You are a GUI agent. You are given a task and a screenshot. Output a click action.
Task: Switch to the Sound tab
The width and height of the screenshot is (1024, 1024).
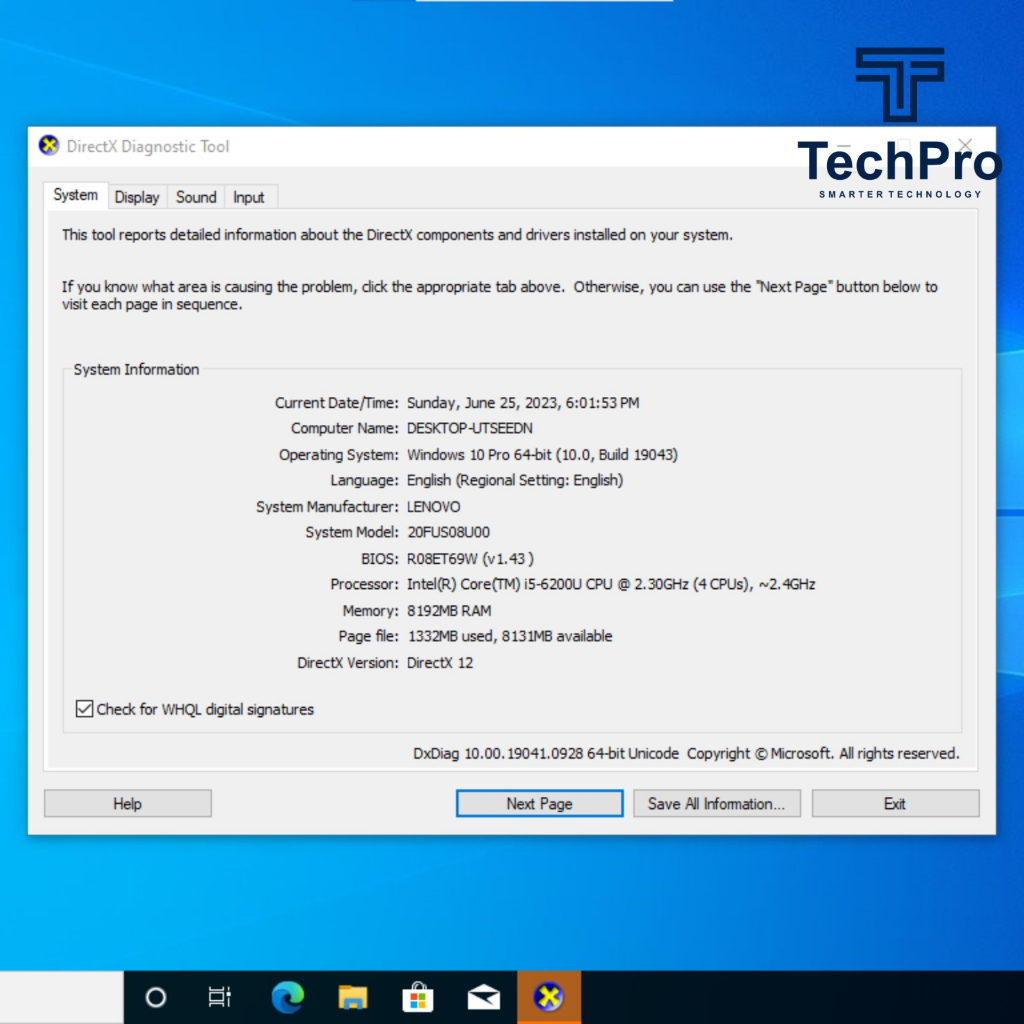tap(196, 197)
